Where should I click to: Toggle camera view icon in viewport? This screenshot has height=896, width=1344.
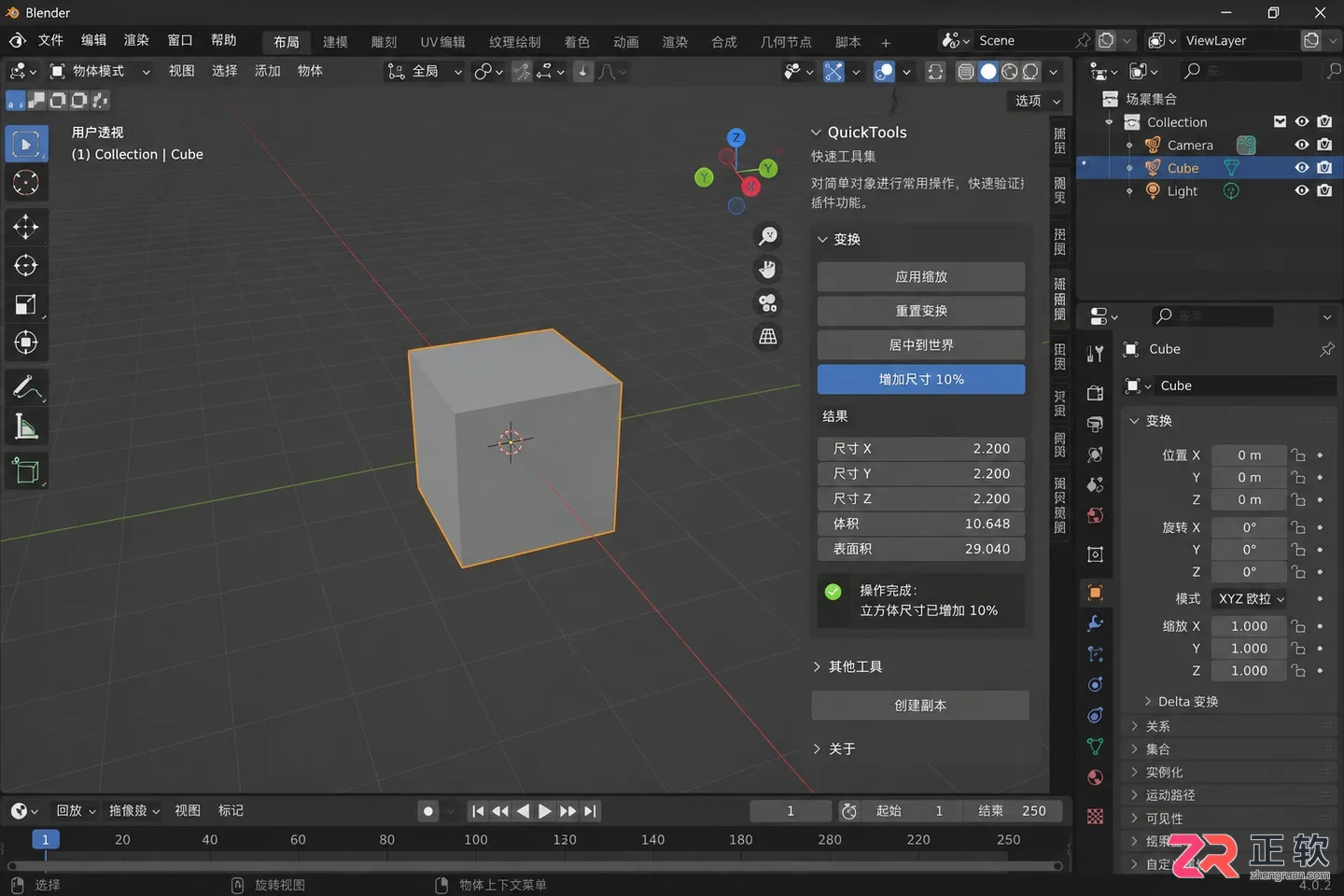pos(768,303)
